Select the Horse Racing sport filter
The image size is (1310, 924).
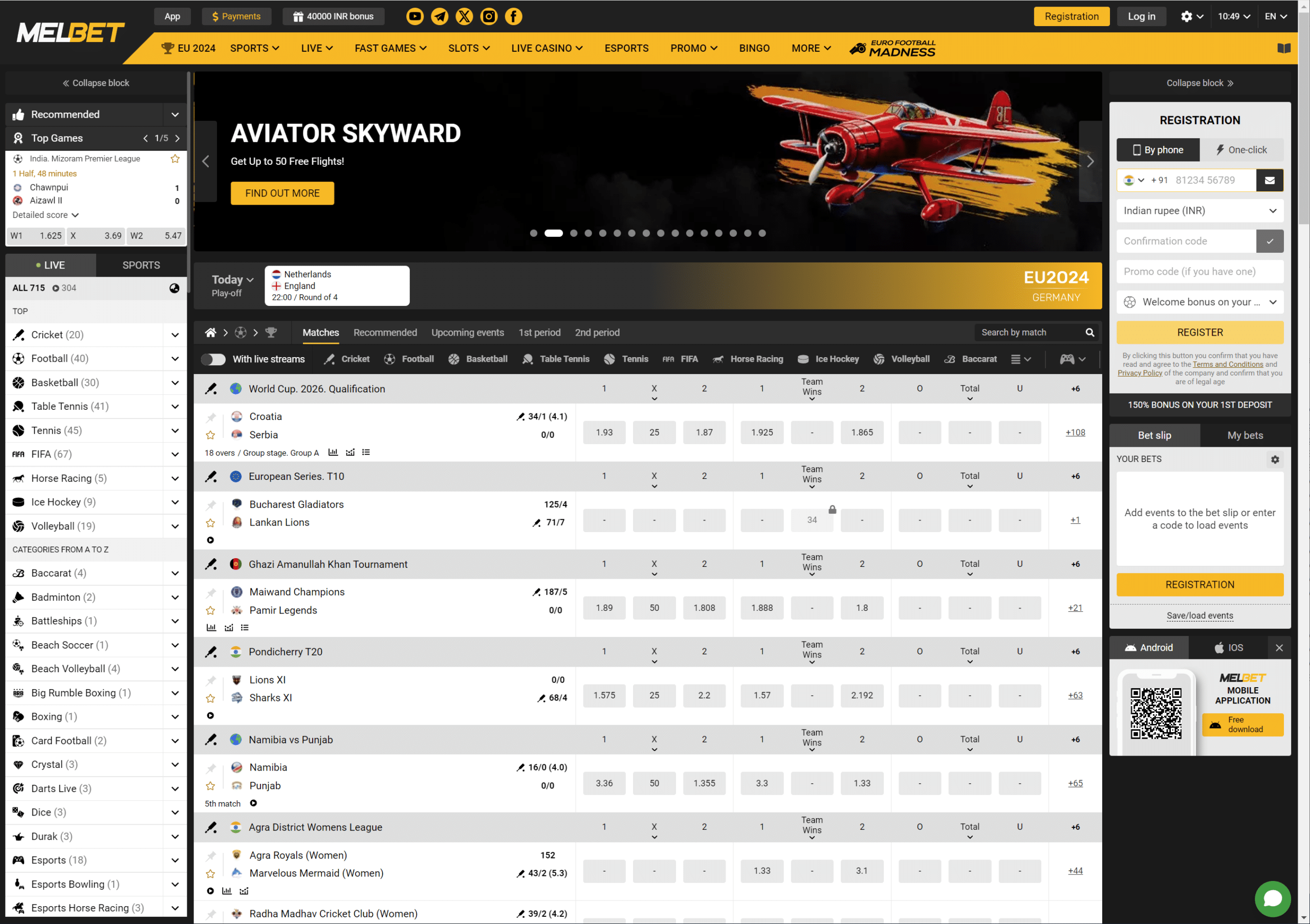748,359
